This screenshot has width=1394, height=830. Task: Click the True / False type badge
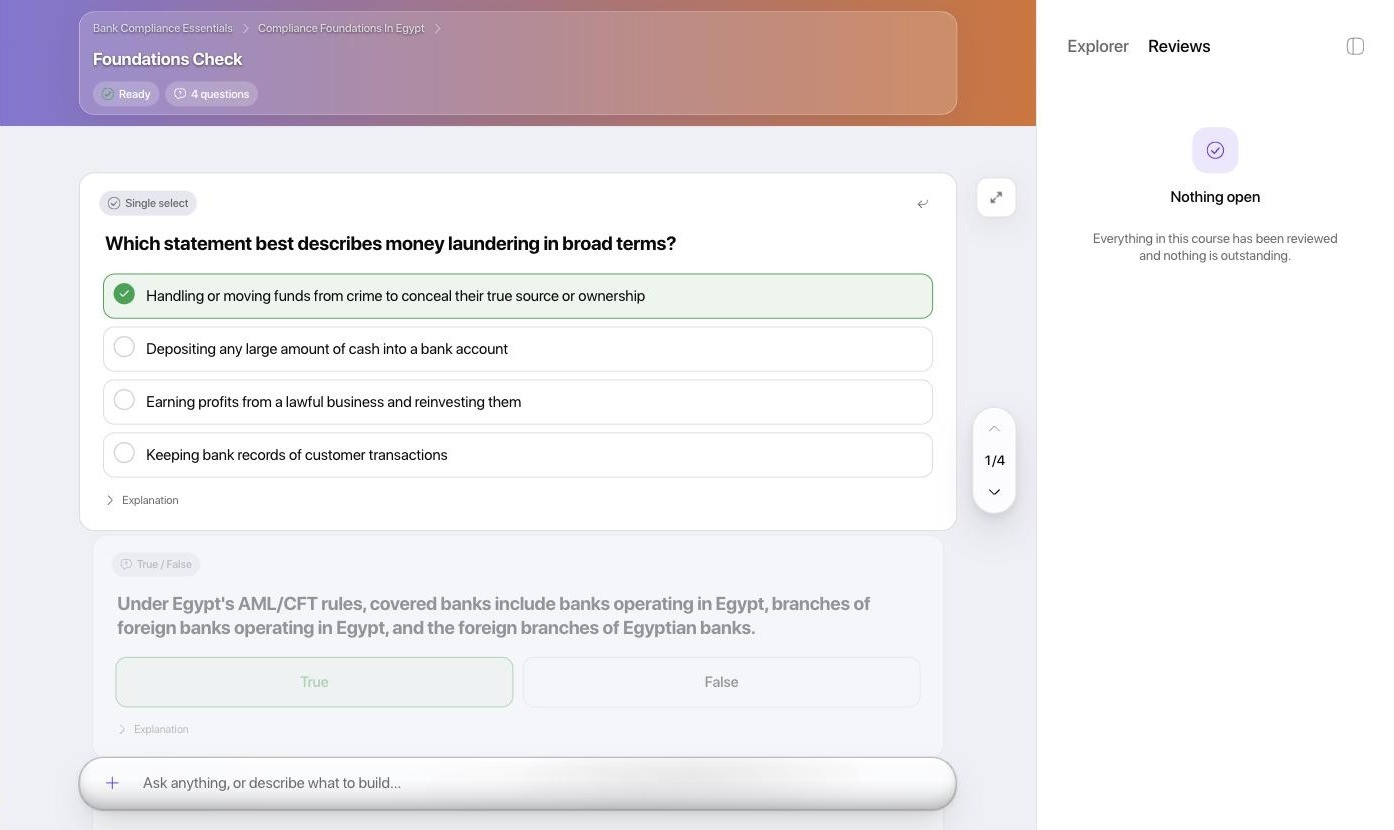pyautogui.click(x=156, y=564)
